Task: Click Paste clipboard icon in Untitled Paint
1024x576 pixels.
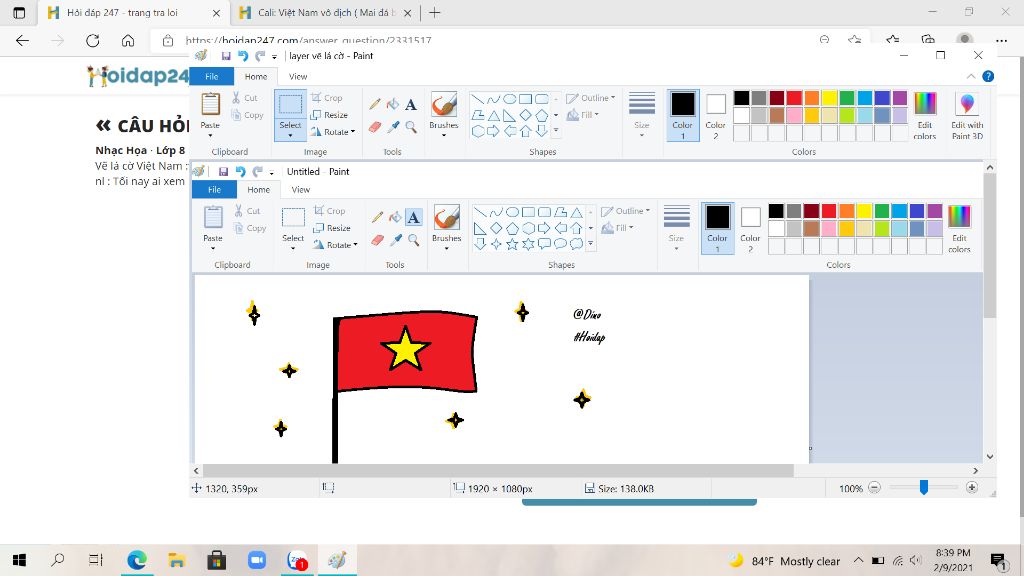Action: tap(213, 217)
